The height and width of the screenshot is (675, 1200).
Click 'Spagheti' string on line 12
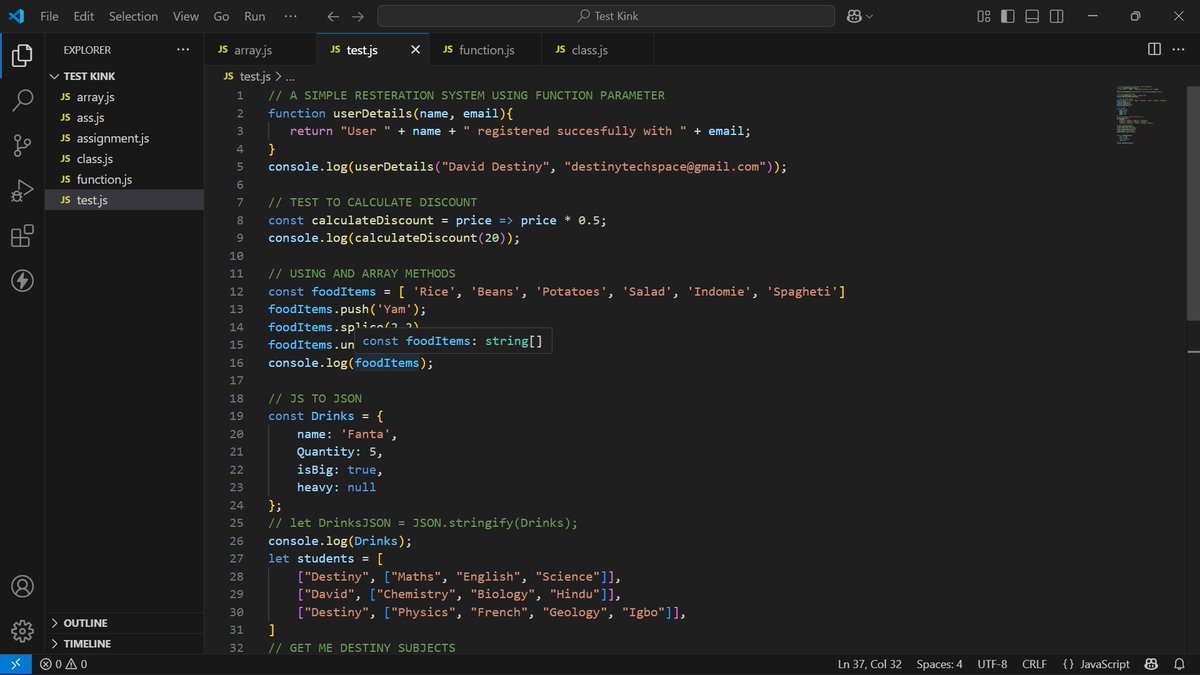click(x=803, y=291)
